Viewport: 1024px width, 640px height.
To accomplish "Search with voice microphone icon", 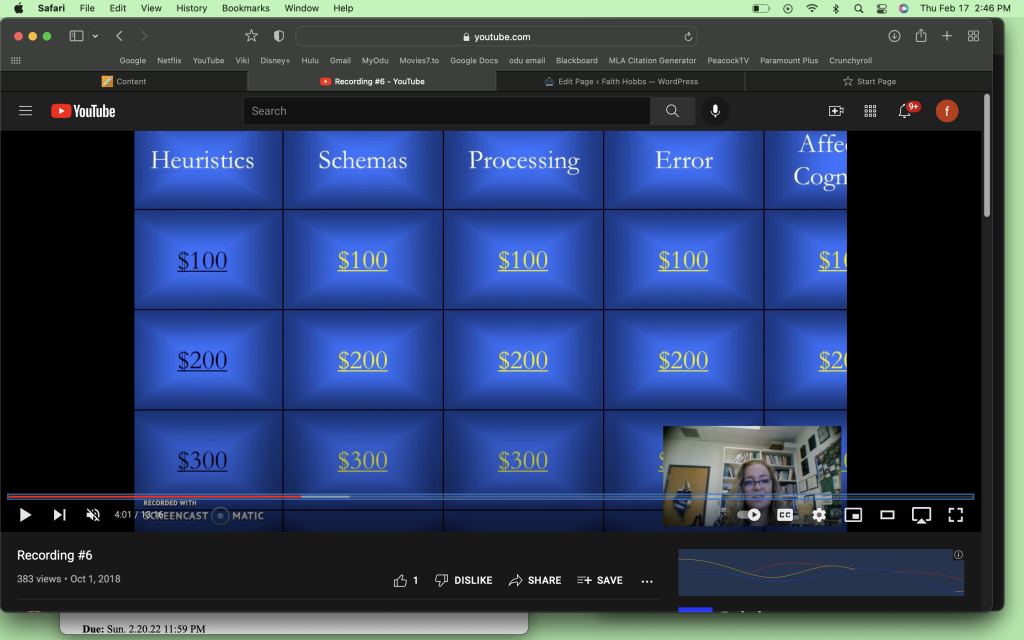I will [x=715, y=111].
